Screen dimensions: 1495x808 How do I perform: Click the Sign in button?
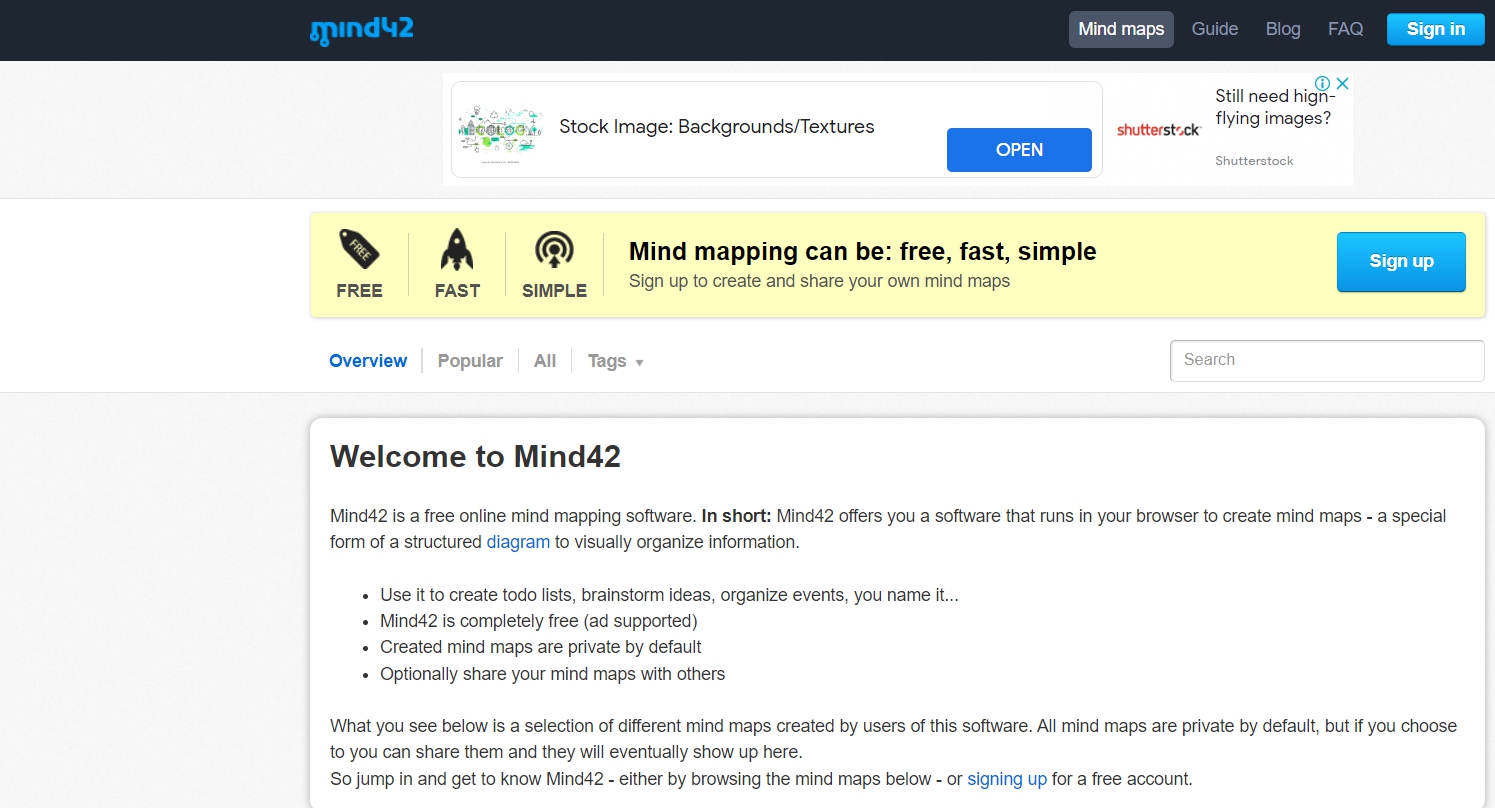1435,29
